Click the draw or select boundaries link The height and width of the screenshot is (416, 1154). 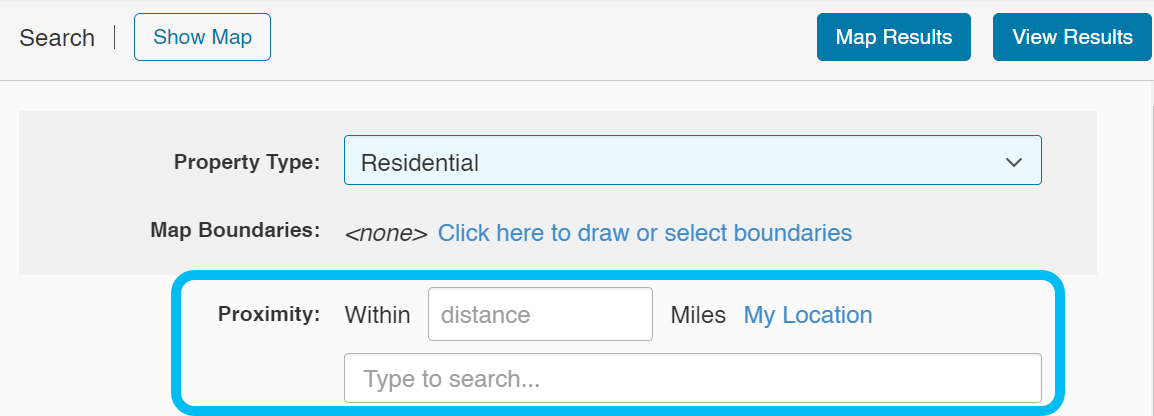644,233
